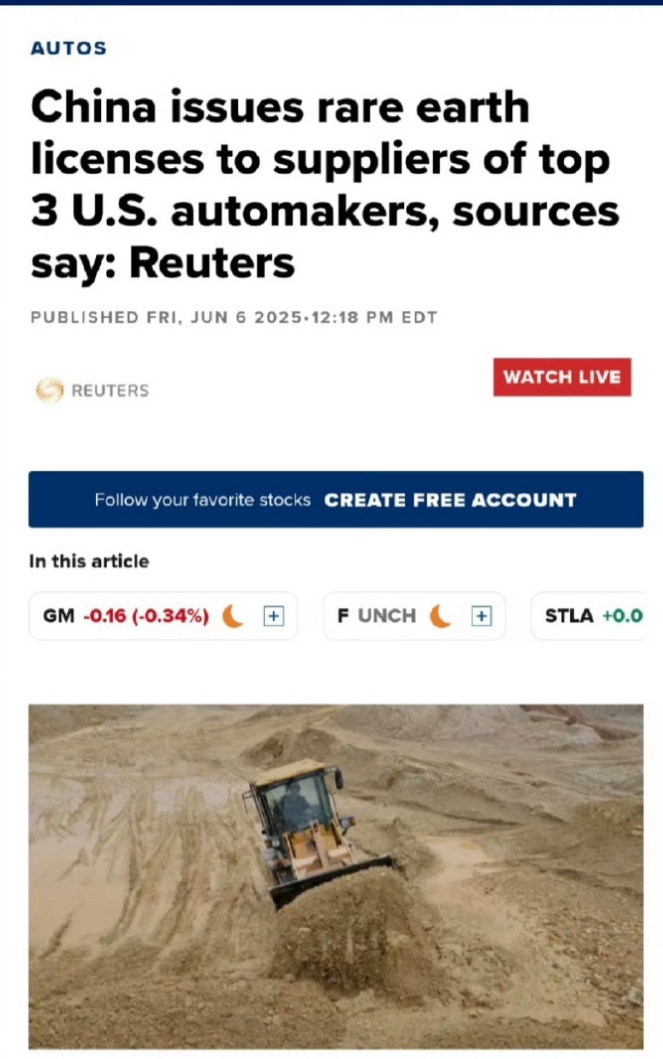663x1059 pixels.
Task: Click the published date line
Action: (x=234, y=317)
